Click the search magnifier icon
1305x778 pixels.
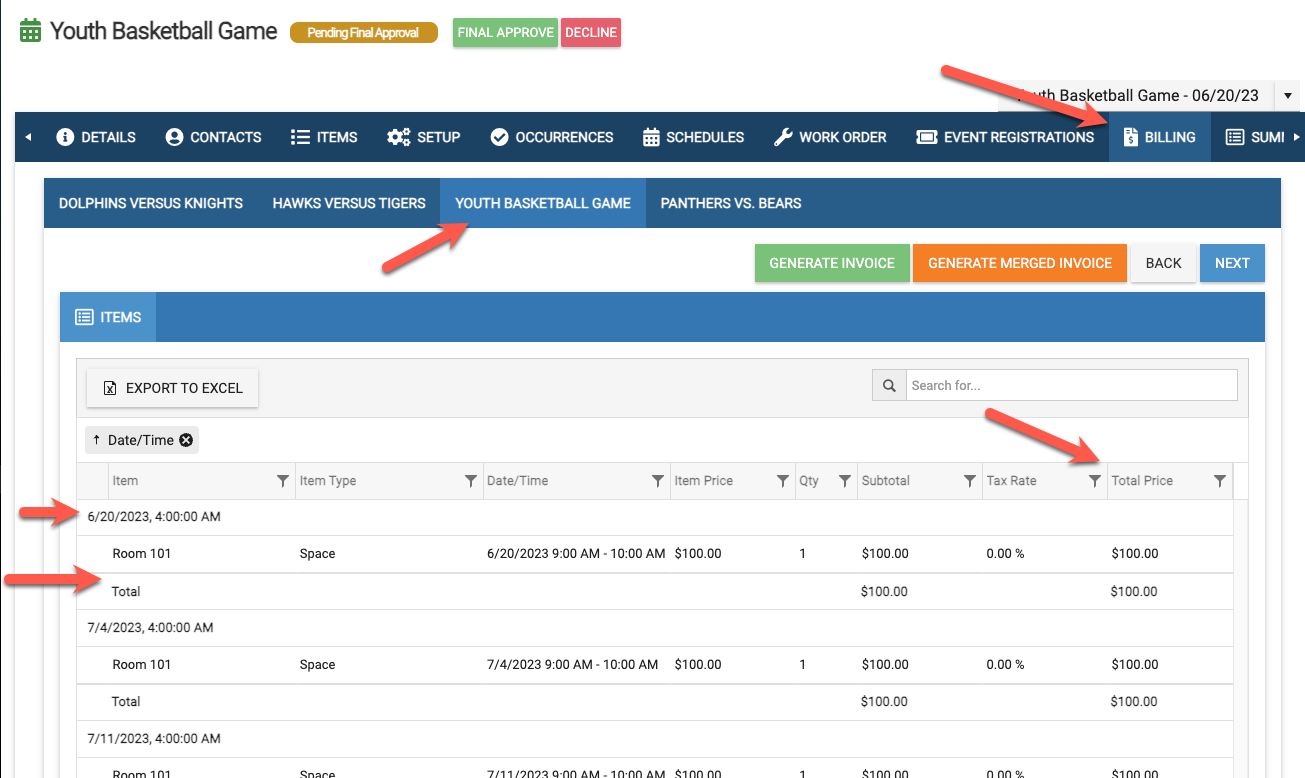tap(889, 386)
